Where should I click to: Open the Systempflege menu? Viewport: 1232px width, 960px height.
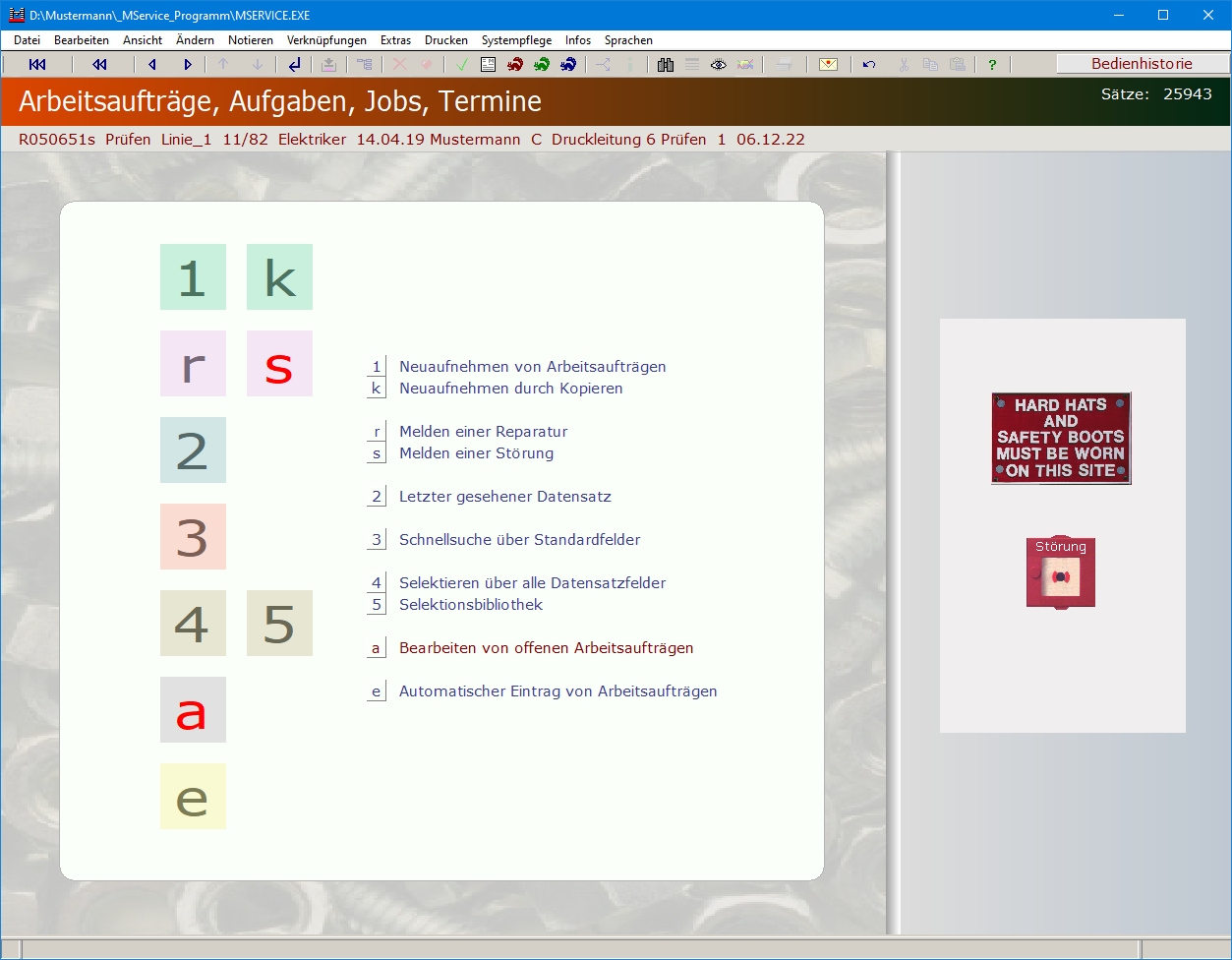click(x=516, y=40)
